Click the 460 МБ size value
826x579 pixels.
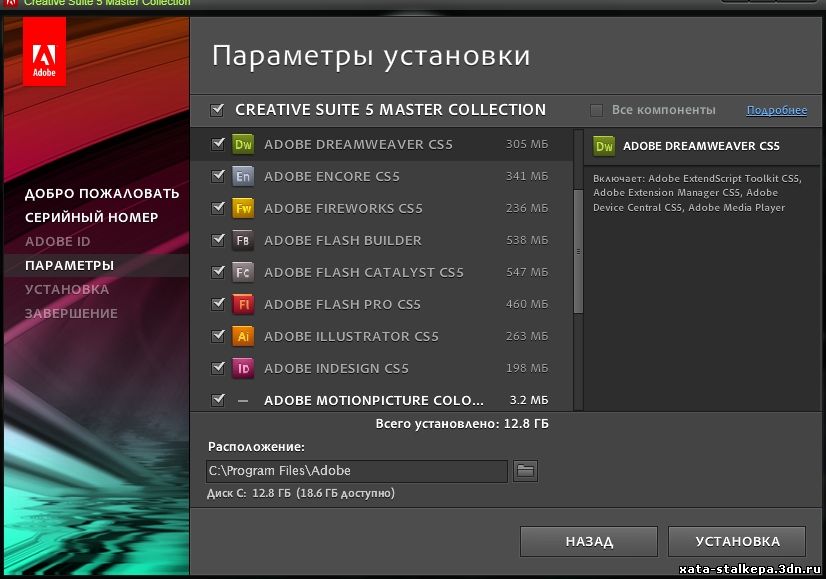tap(527, 304)
